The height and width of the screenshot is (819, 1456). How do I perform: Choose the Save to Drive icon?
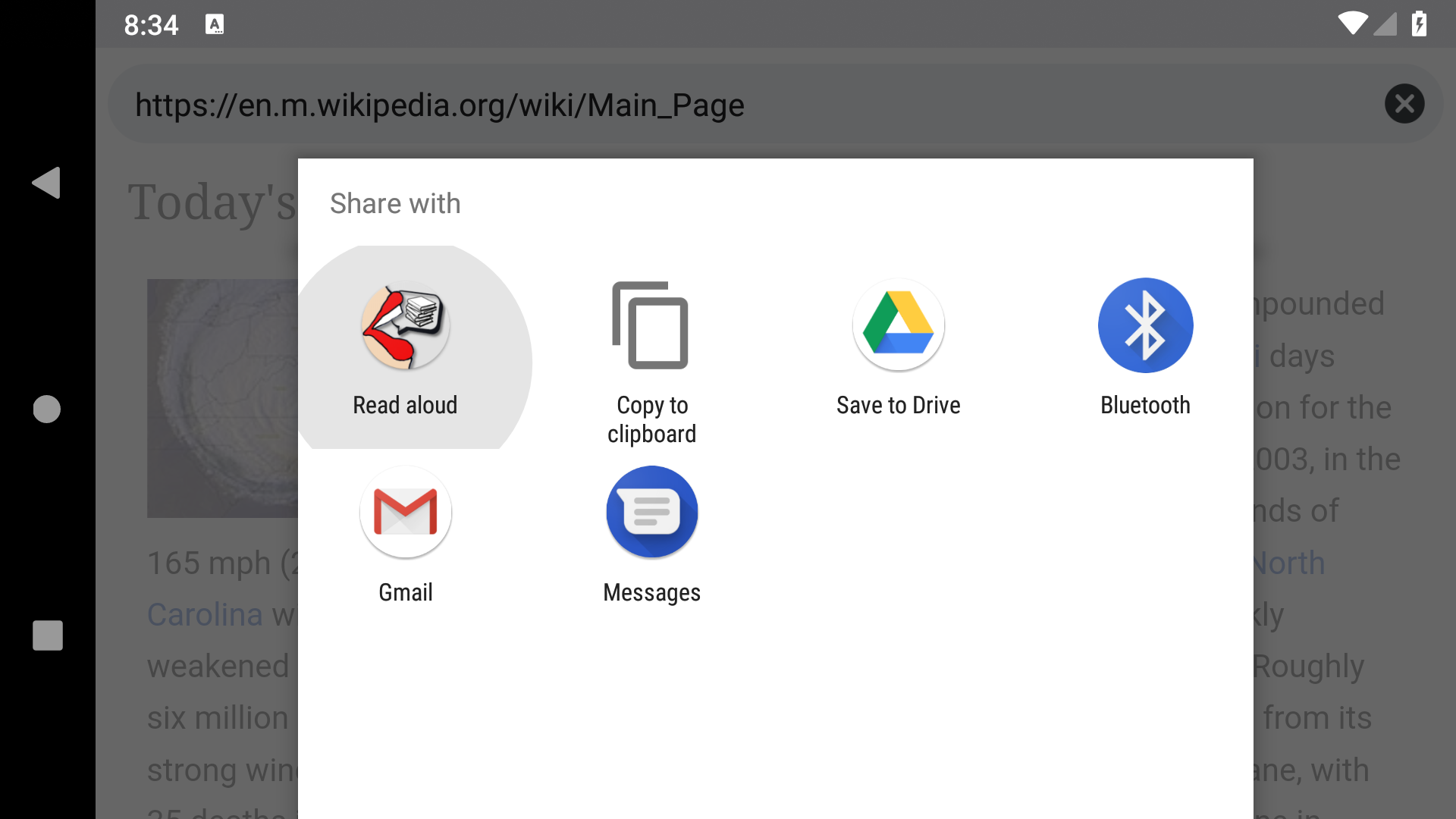tap(898, 325)
